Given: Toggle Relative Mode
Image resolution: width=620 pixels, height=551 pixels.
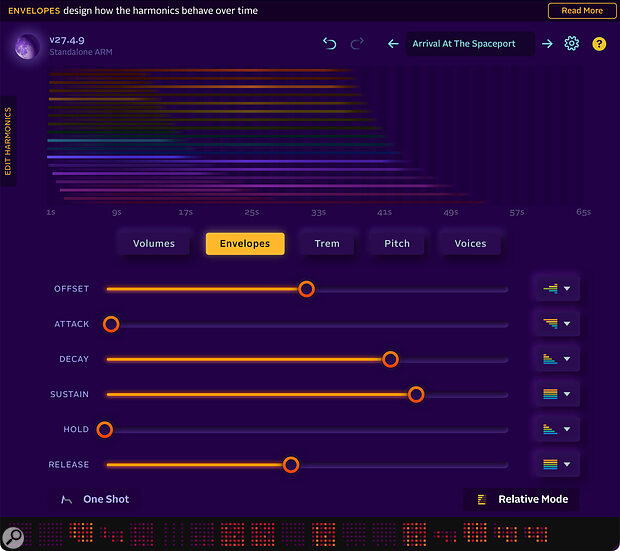Looking at the screenshot, I should coord(521,500).
